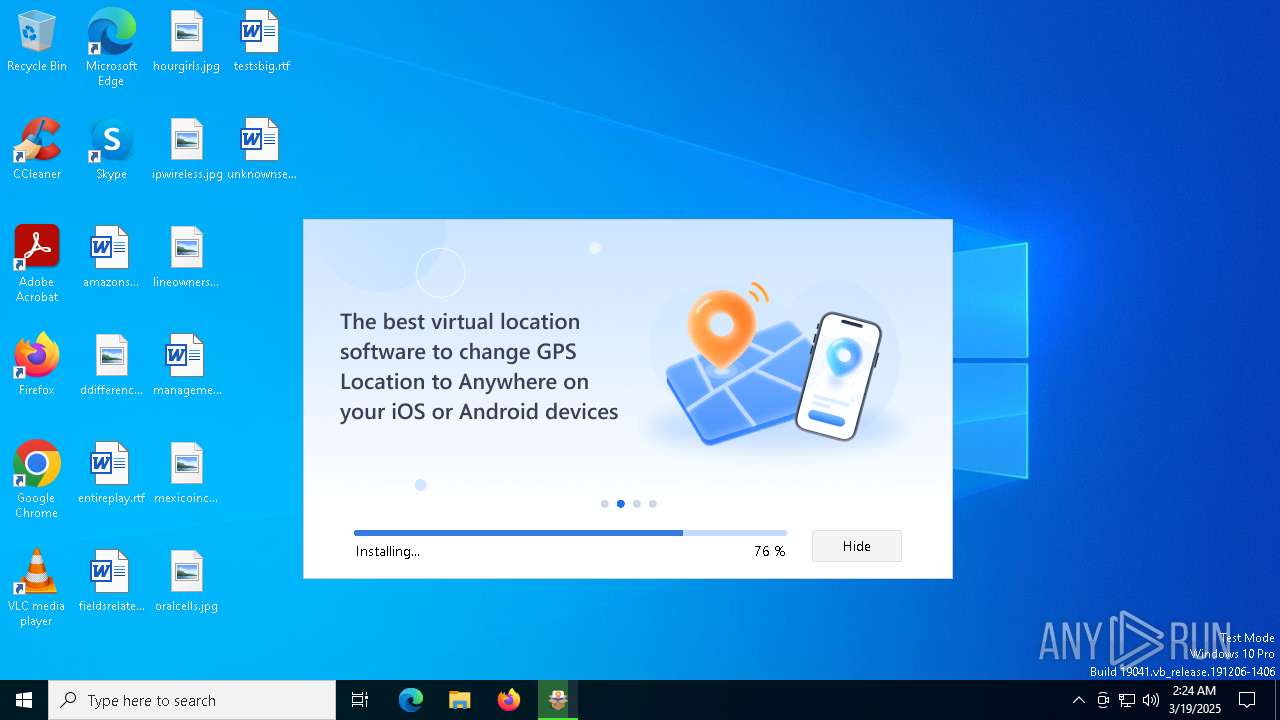Open Firefox desktop shortcut
Image resolution: width=1280 pixels, height=720 pixels.
(x=37, y=366)
